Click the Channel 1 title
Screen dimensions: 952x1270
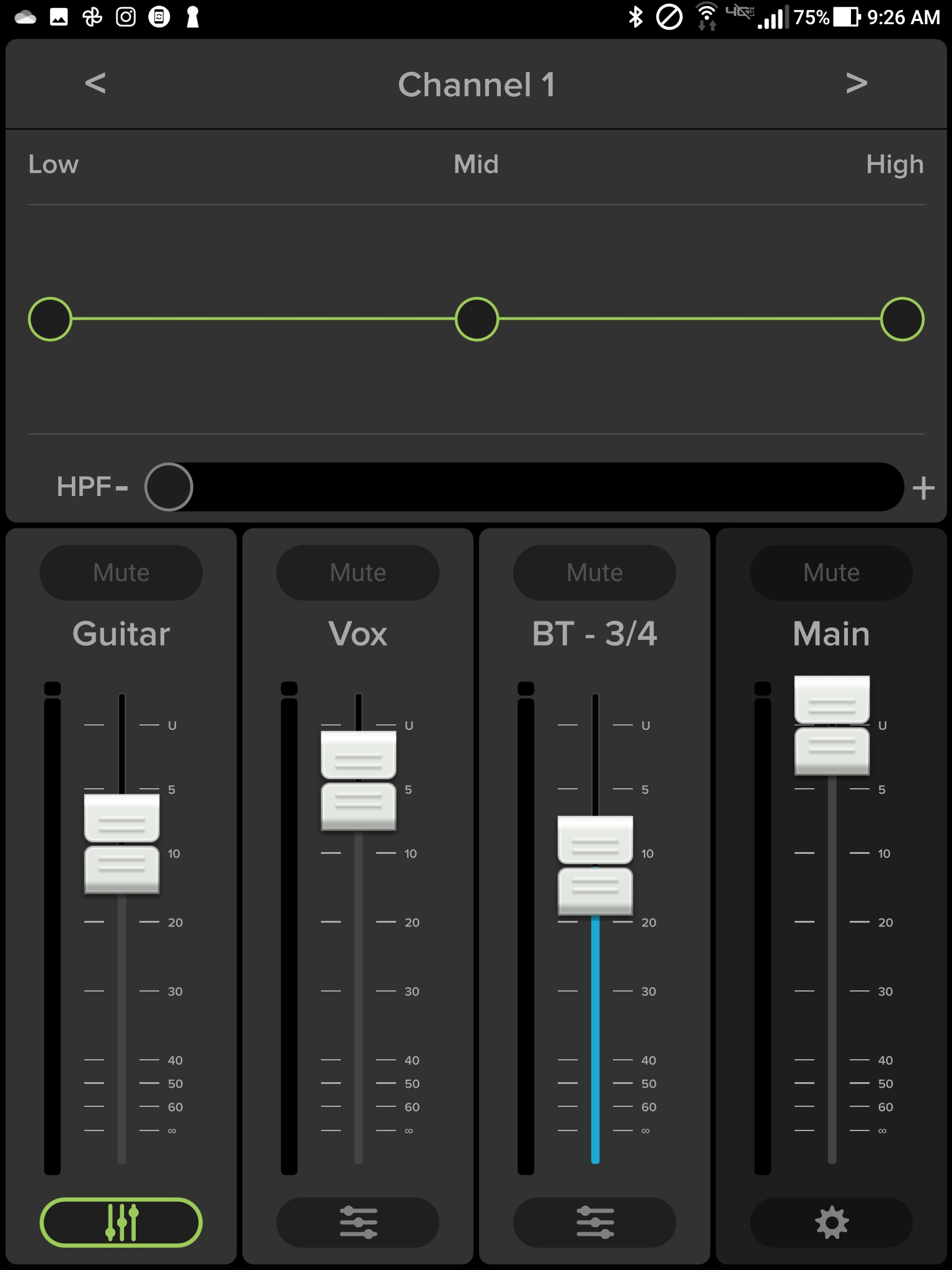tap(477, 84)
